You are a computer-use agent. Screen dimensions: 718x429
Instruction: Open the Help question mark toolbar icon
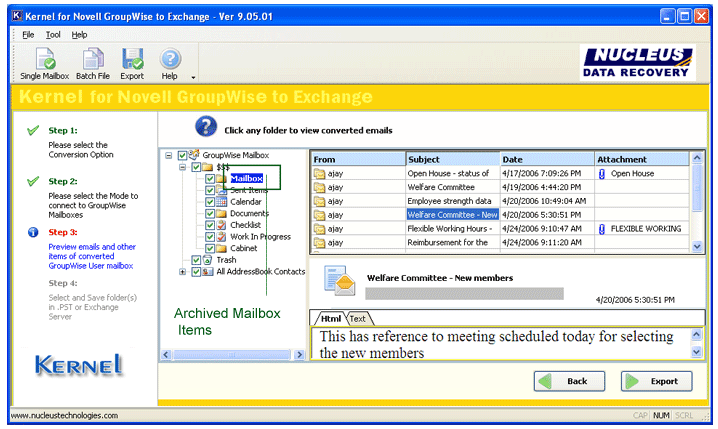click(x=170, y=59)
